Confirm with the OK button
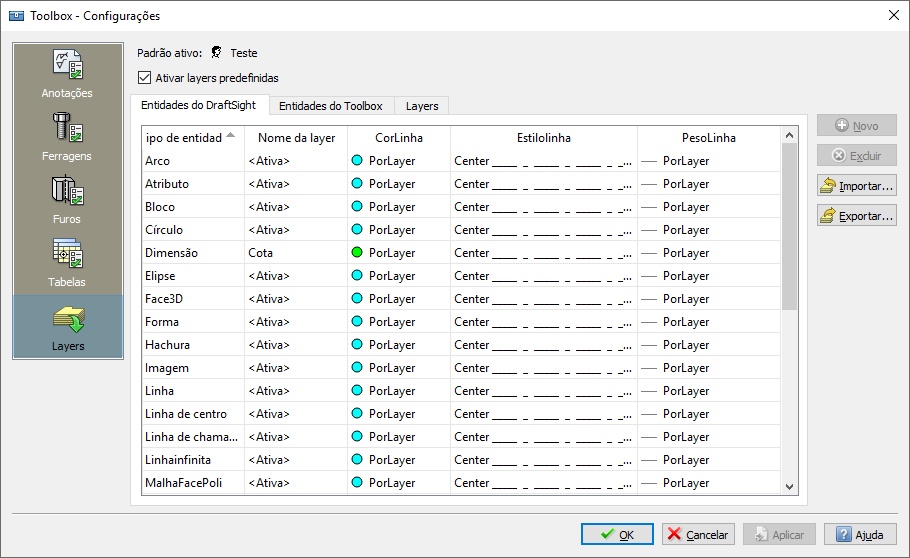 [617, 534]
